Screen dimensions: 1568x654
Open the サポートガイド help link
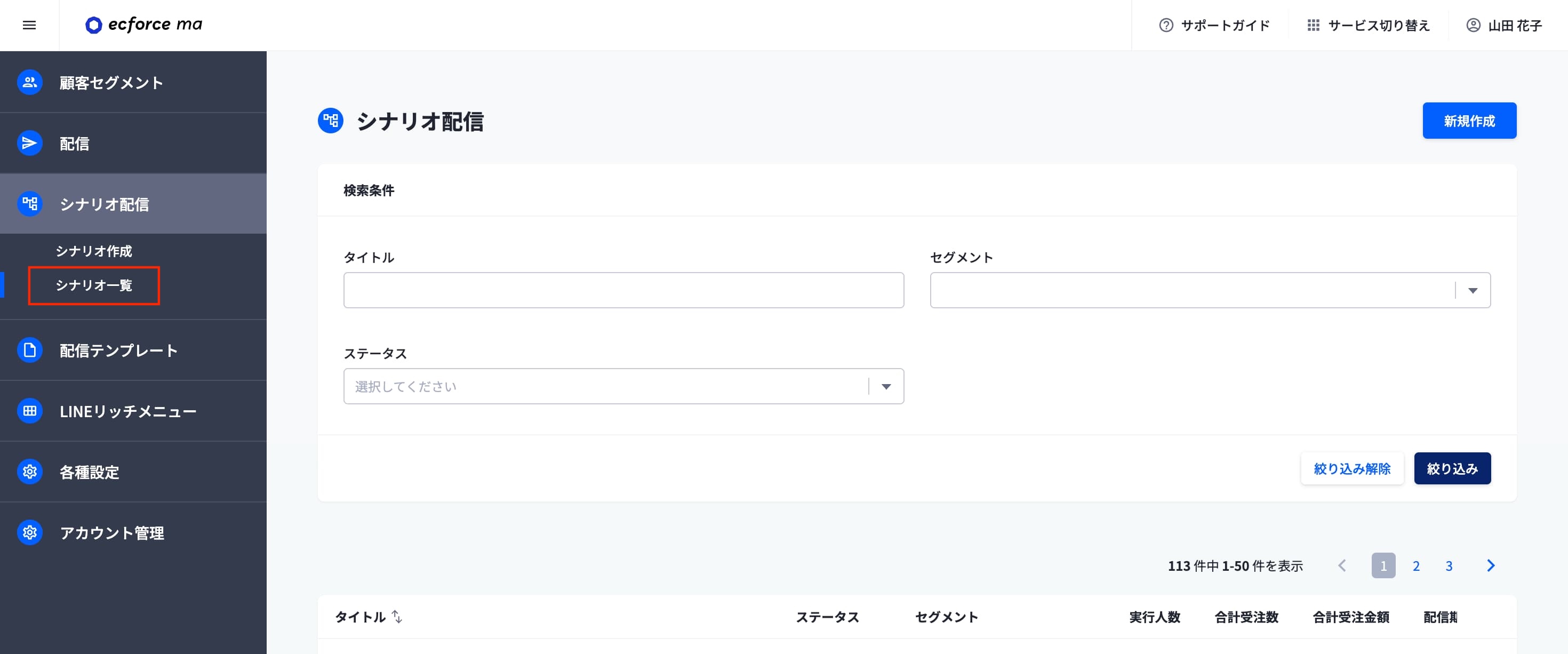pyautogui.click(x=1214, y=25)
